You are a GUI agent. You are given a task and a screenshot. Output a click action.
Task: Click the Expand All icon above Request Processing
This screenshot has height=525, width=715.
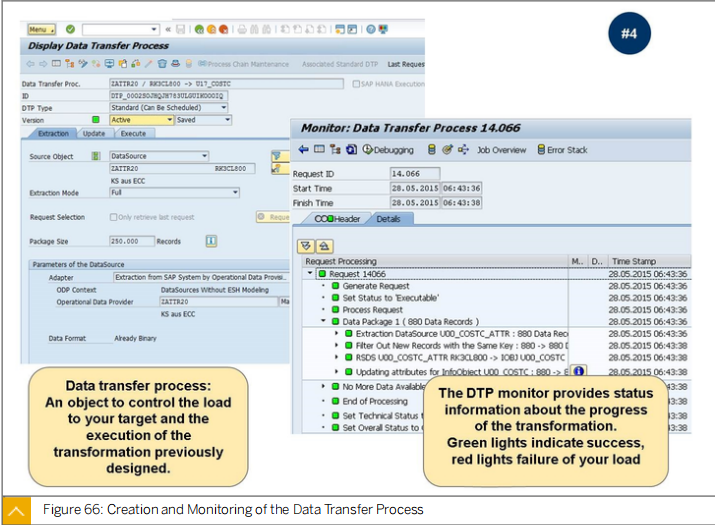click(306, 246)
